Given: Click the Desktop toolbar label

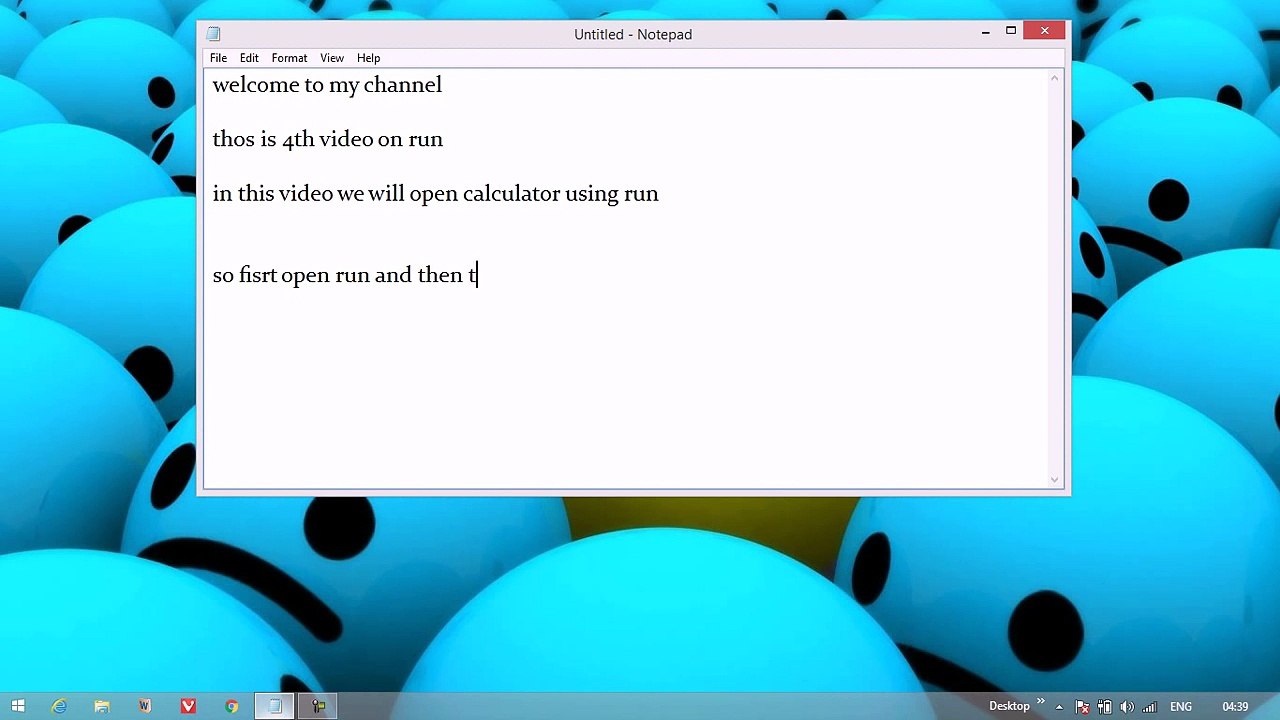Looking at the screenshot, I should tap(1009, 706).
